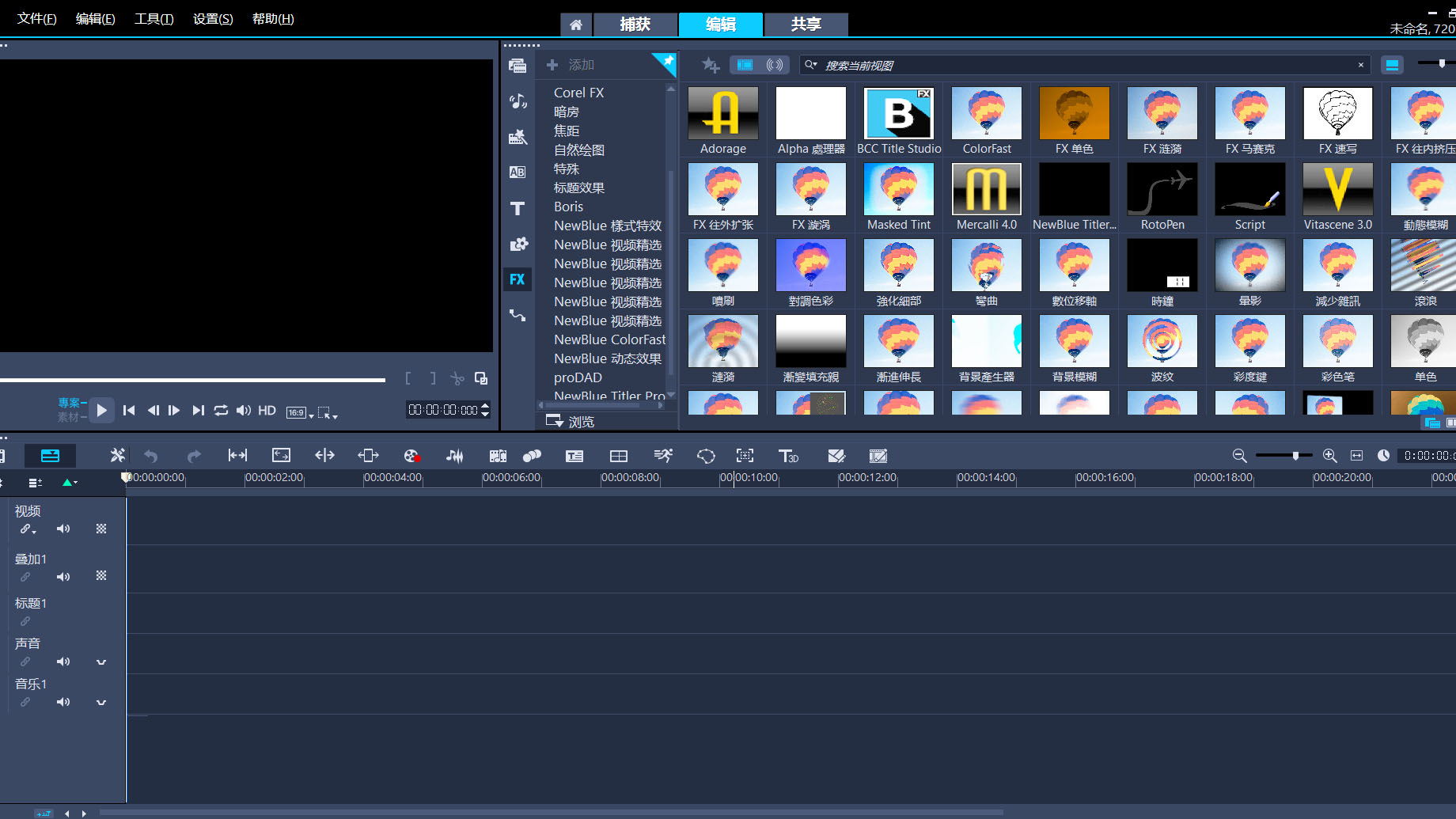Click the Undo arrow in timeline toolbar
Screen dimensions: 1456x819
[151, 456]
